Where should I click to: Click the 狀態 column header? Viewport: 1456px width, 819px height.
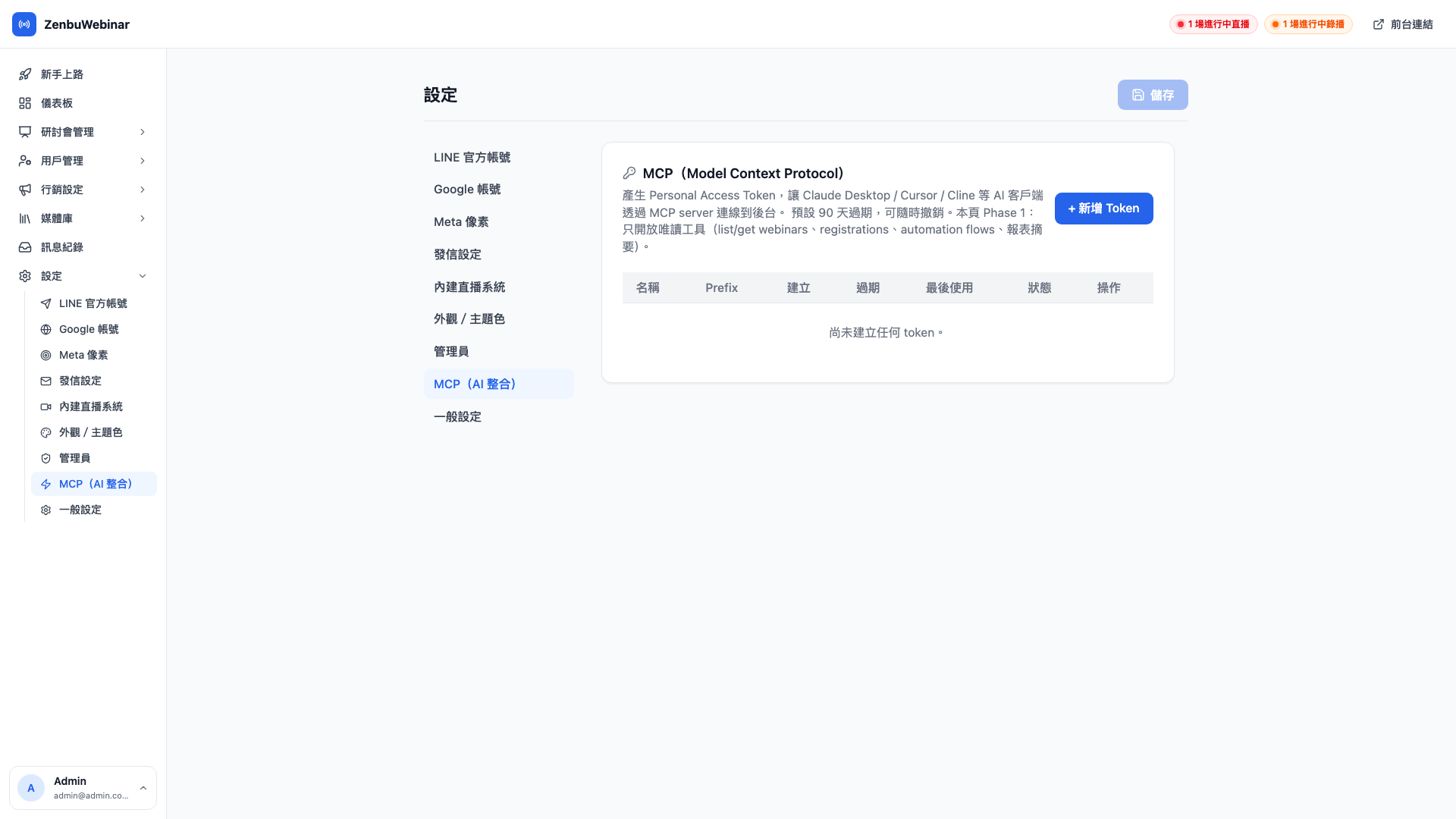click(x=1039, y=287)
